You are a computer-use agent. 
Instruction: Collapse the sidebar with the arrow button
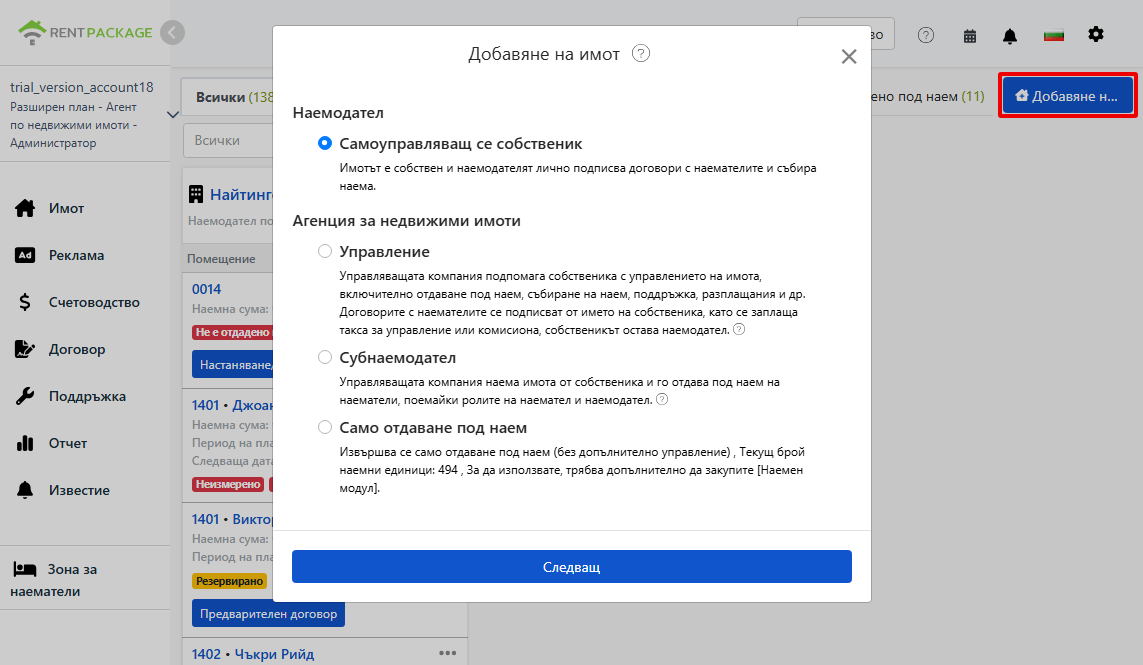173,33
